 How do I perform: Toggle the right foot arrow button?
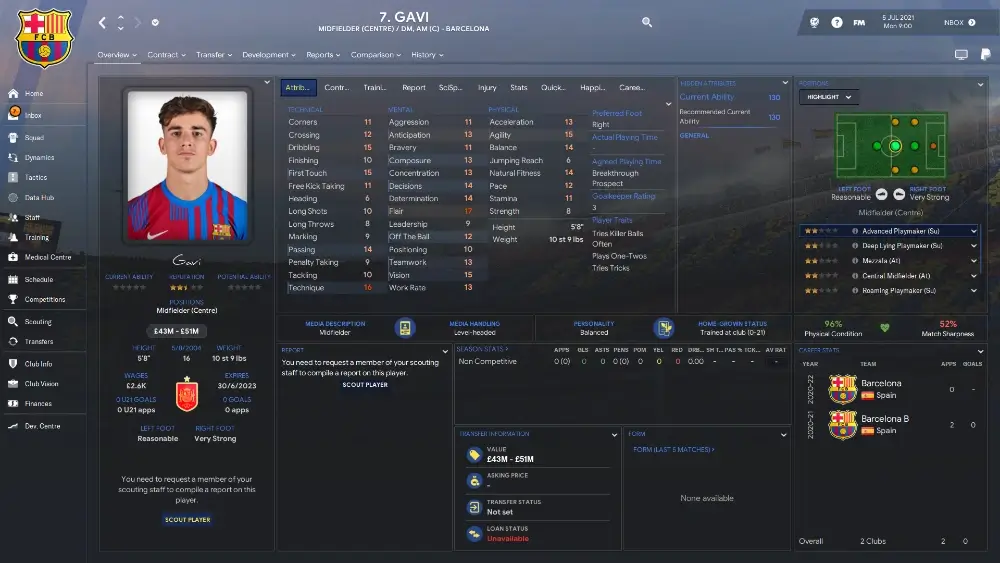pyautogui.click(x=899, y=194)
